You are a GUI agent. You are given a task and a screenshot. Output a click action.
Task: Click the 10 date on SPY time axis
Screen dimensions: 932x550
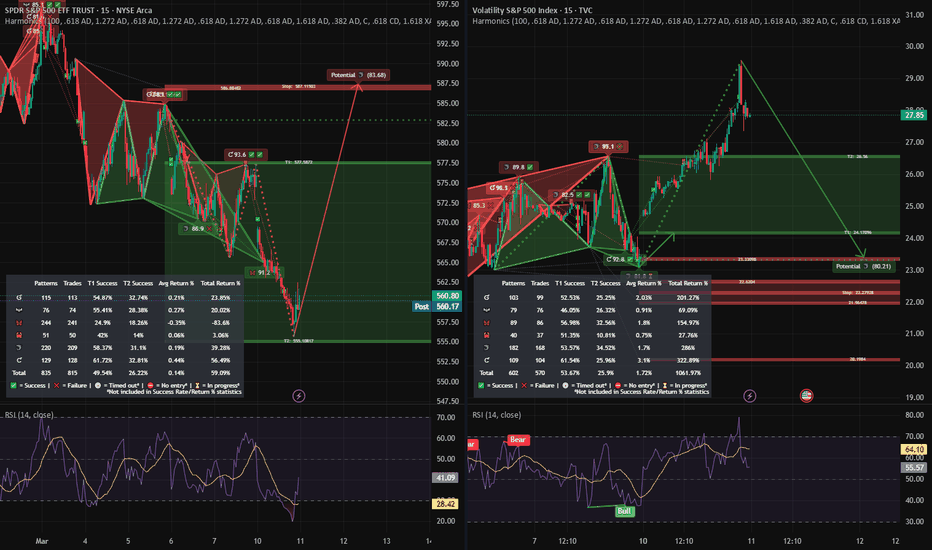257,541
